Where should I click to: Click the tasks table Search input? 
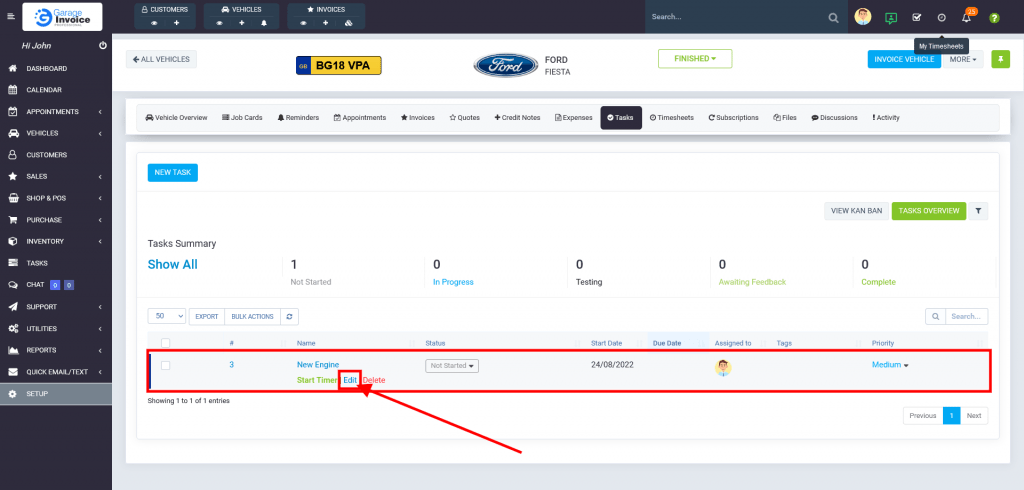(x=967, y=316)
